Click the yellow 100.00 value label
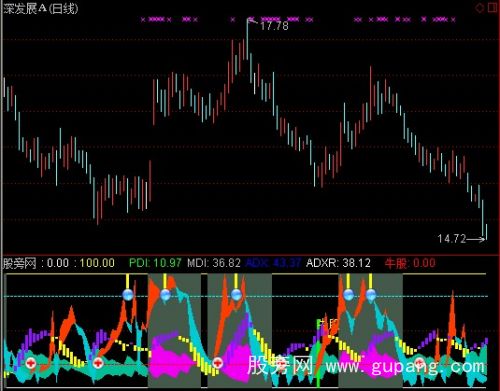Image resolution: width=500 pixels, height=391 pixels. tap(97, 263)
